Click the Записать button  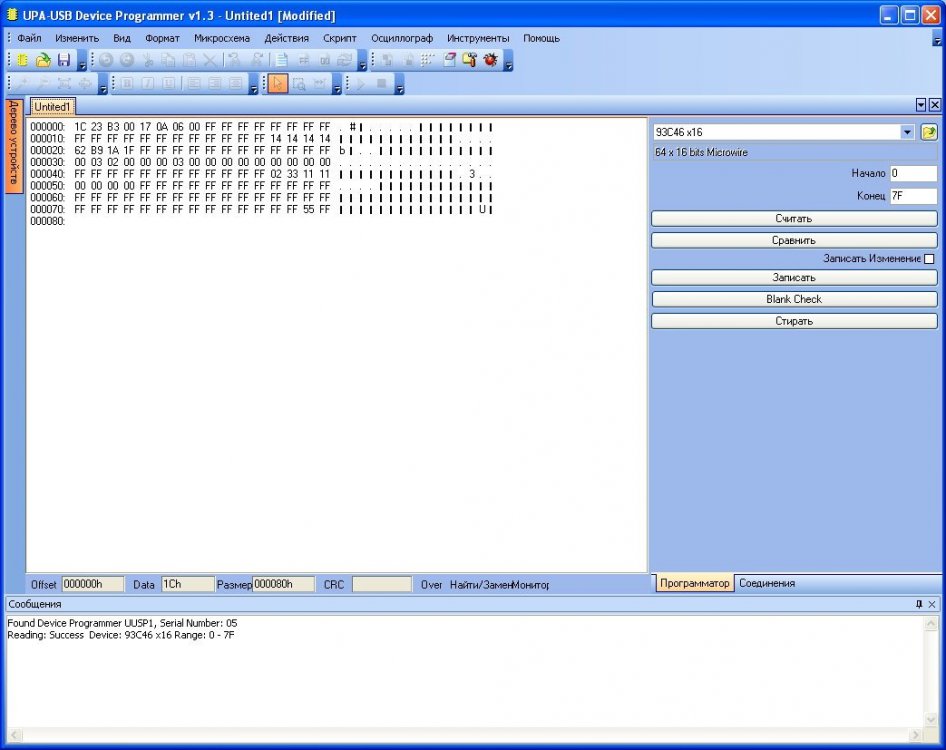tap(794, 278)
